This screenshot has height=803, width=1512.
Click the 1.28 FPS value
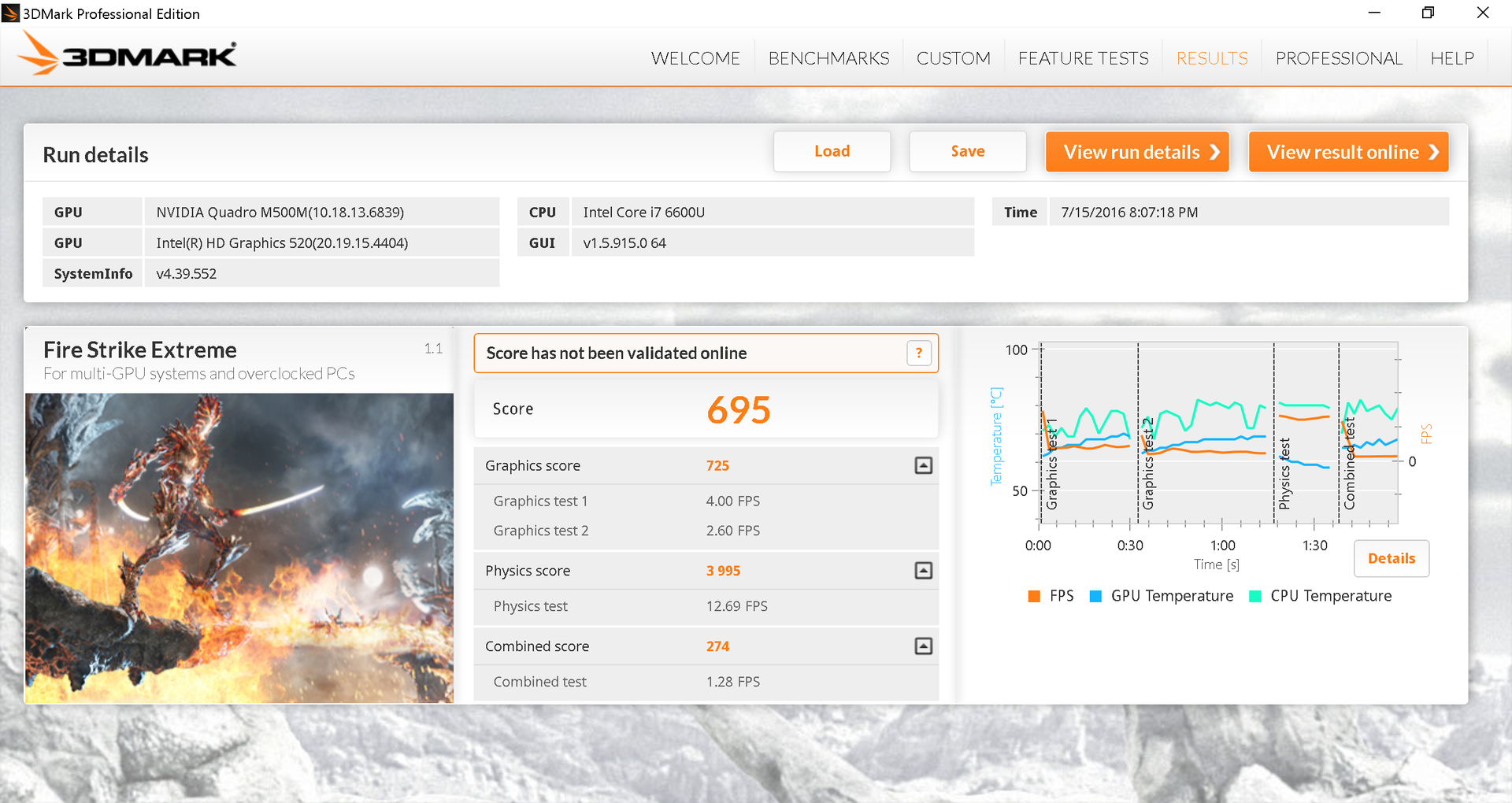[x=732, y=682]
